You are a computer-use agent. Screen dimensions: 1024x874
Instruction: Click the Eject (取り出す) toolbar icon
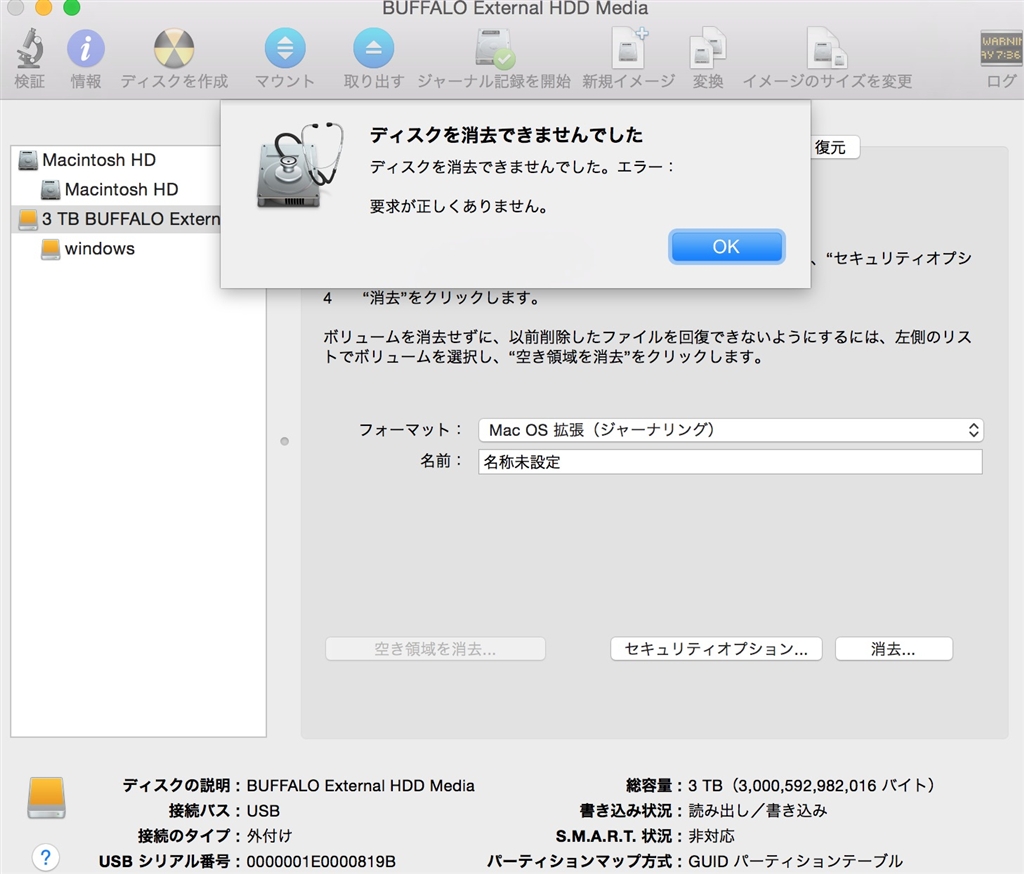(x=373, y=50)
